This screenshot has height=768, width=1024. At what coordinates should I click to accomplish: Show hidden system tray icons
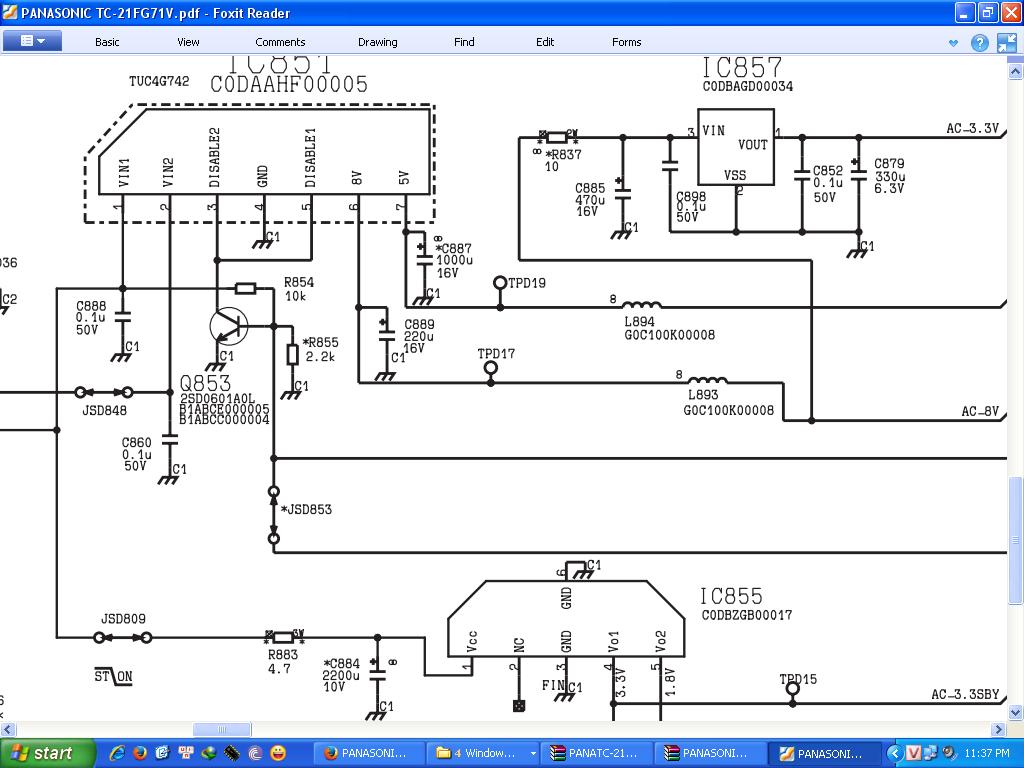coord(896,753)
